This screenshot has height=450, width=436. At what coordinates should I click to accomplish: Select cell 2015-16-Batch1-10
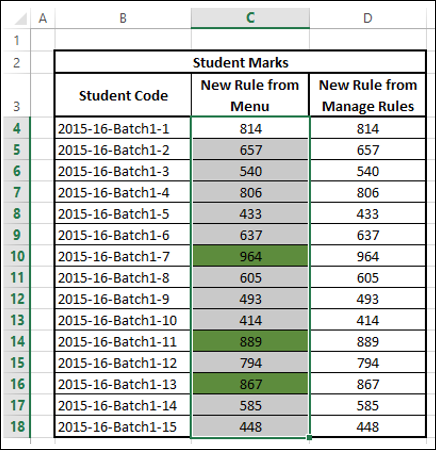123,320
